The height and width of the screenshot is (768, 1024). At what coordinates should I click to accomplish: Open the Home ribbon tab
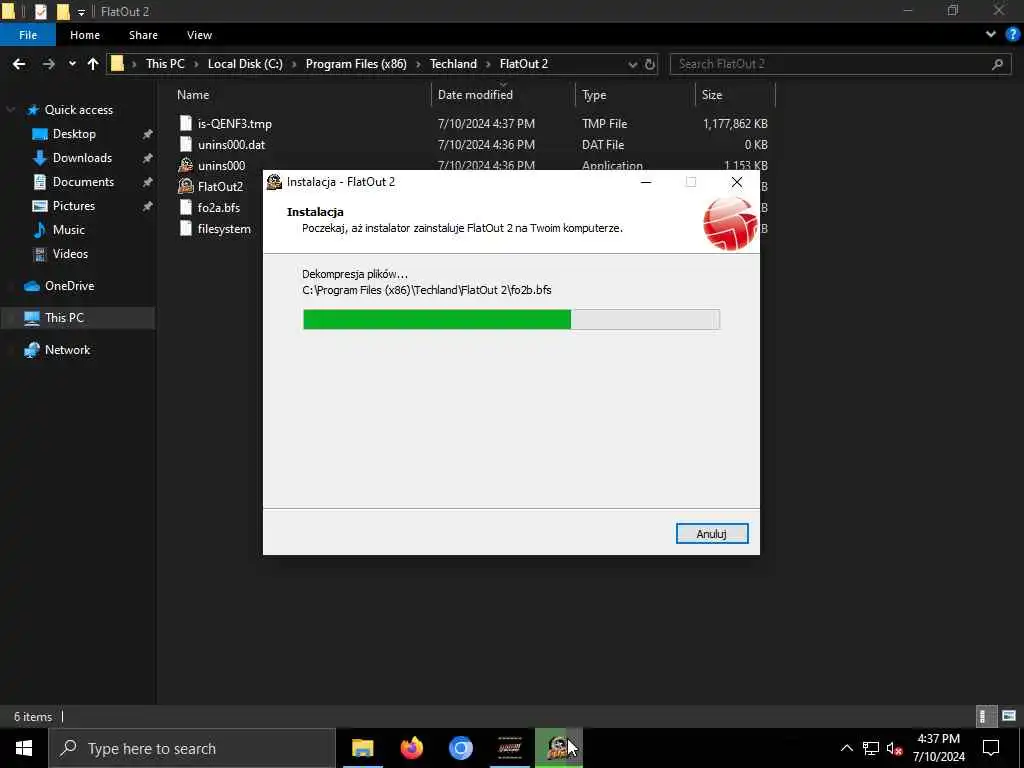click(x=85, y=35)
